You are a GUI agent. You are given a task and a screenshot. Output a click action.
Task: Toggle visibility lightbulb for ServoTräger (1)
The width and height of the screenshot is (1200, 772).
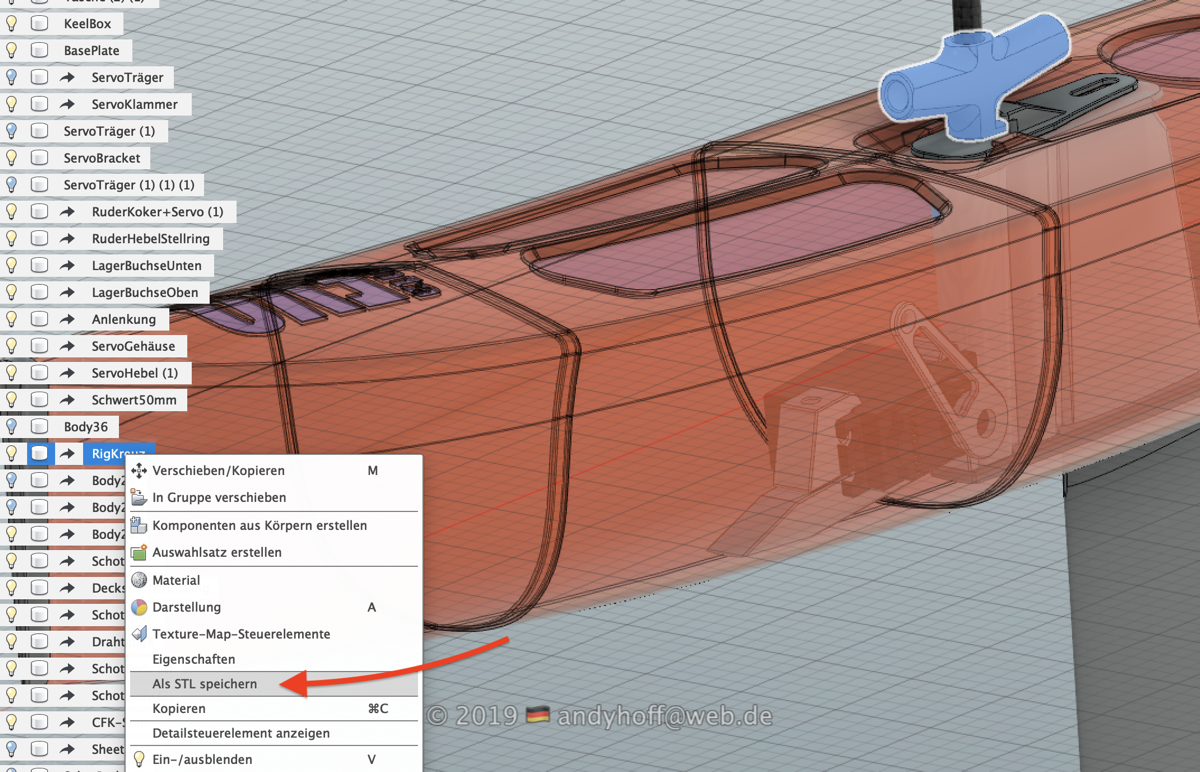pyautogui.click(x=12, y=131)
